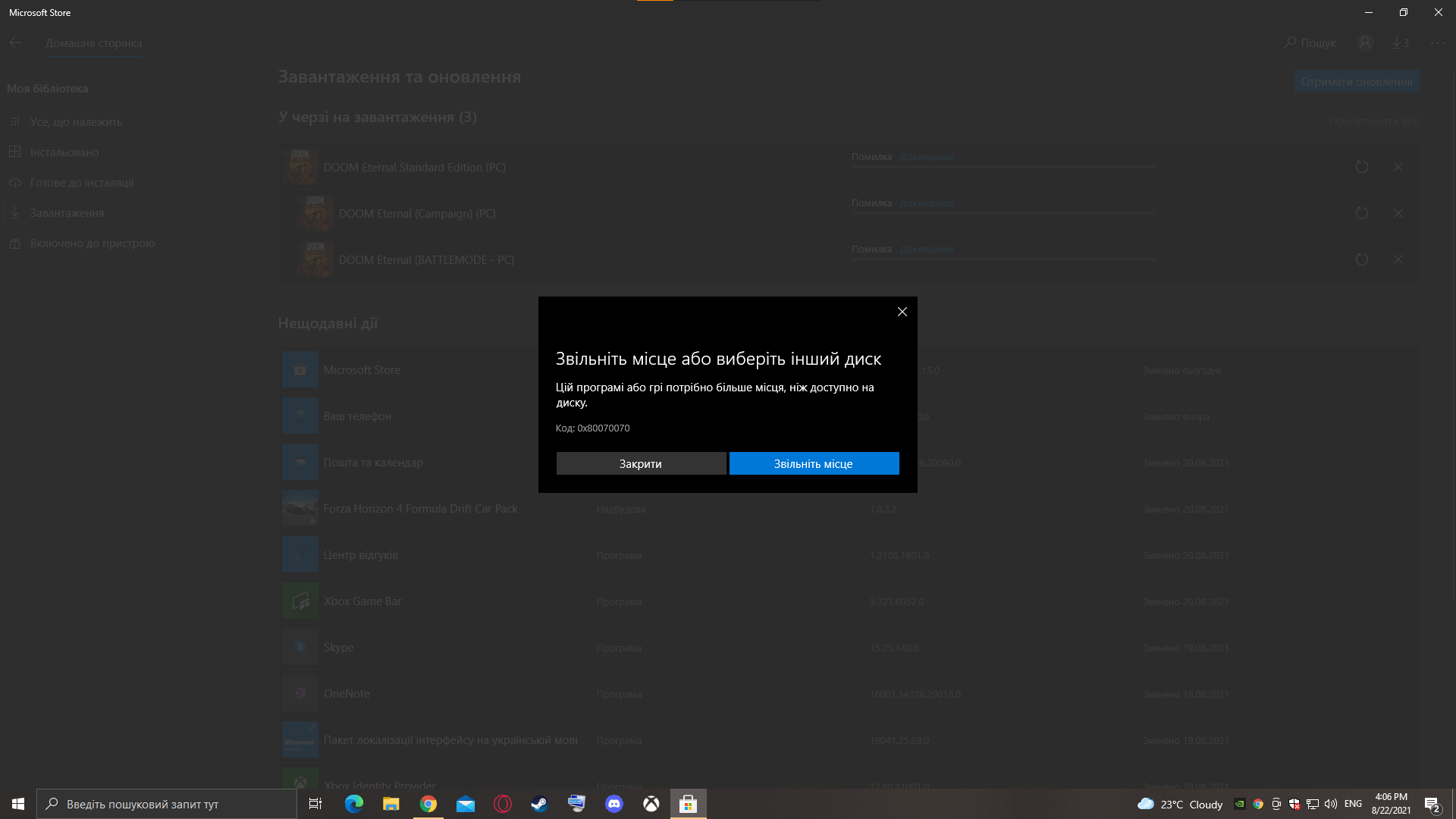Viewport: 1456px width, 819px height.
Task: Open the user account profile icon
Action: [1365, 43]
